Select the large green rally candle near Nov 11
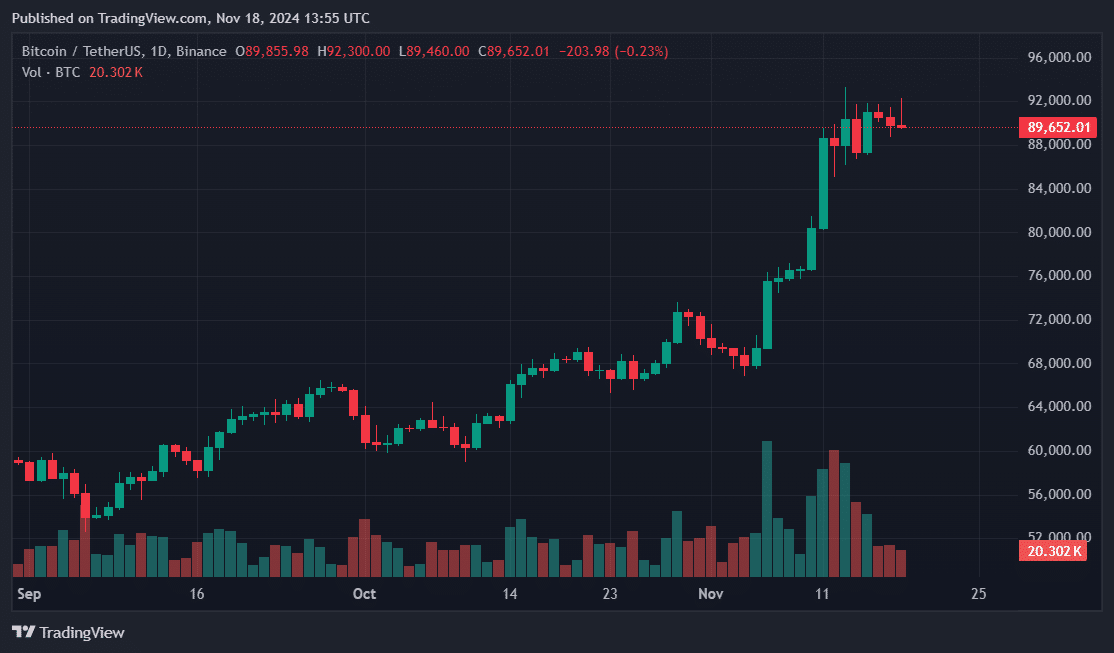 [x=826, y=185]
